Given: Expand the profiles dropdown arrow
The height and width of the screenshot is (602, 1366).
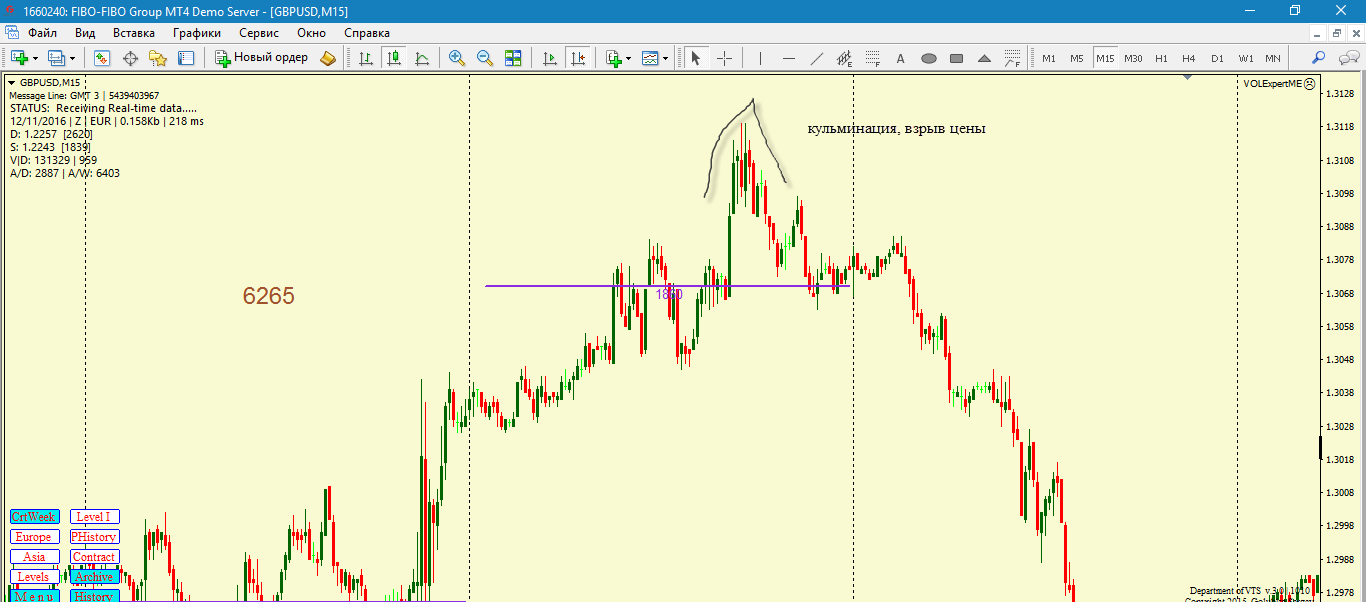Looking at the screenshot, I should 72,58.
